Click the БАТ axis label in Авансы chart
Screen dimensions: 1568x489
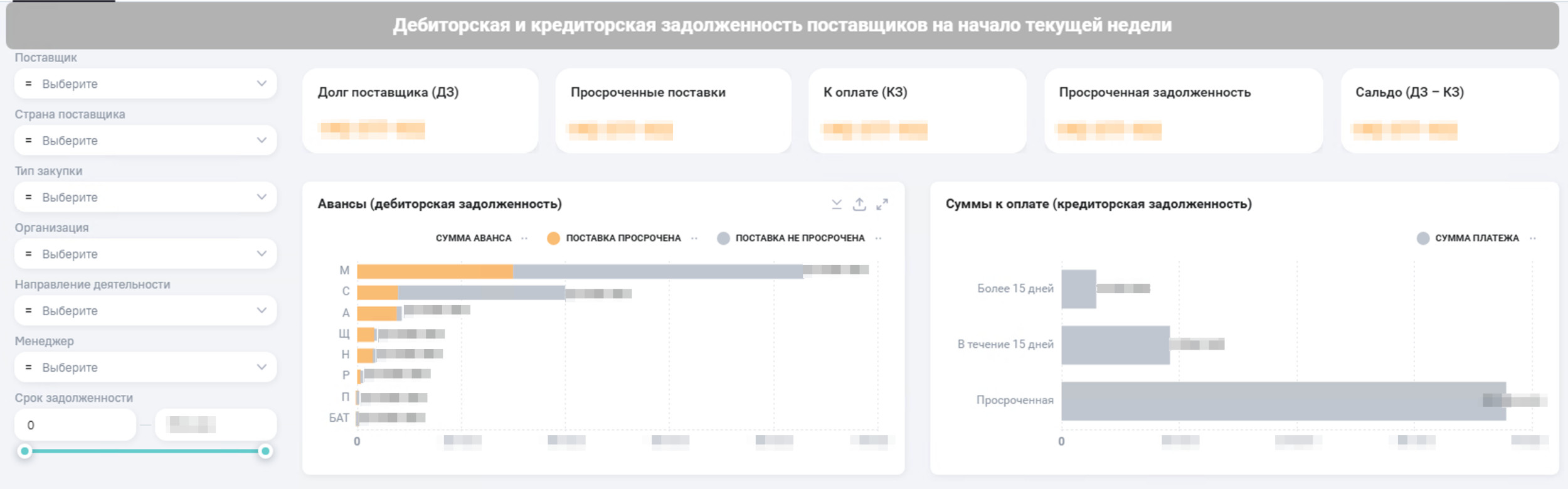tap(339, 418)
